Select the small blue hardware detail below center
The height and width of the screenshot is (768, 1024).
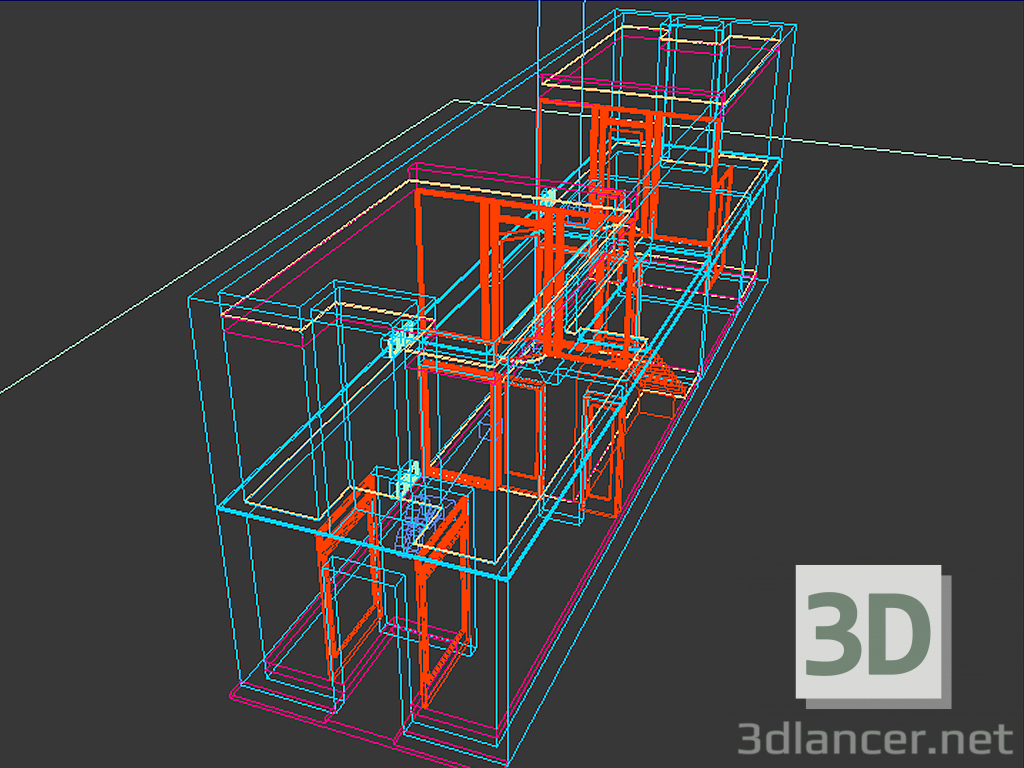click(415, 515)
